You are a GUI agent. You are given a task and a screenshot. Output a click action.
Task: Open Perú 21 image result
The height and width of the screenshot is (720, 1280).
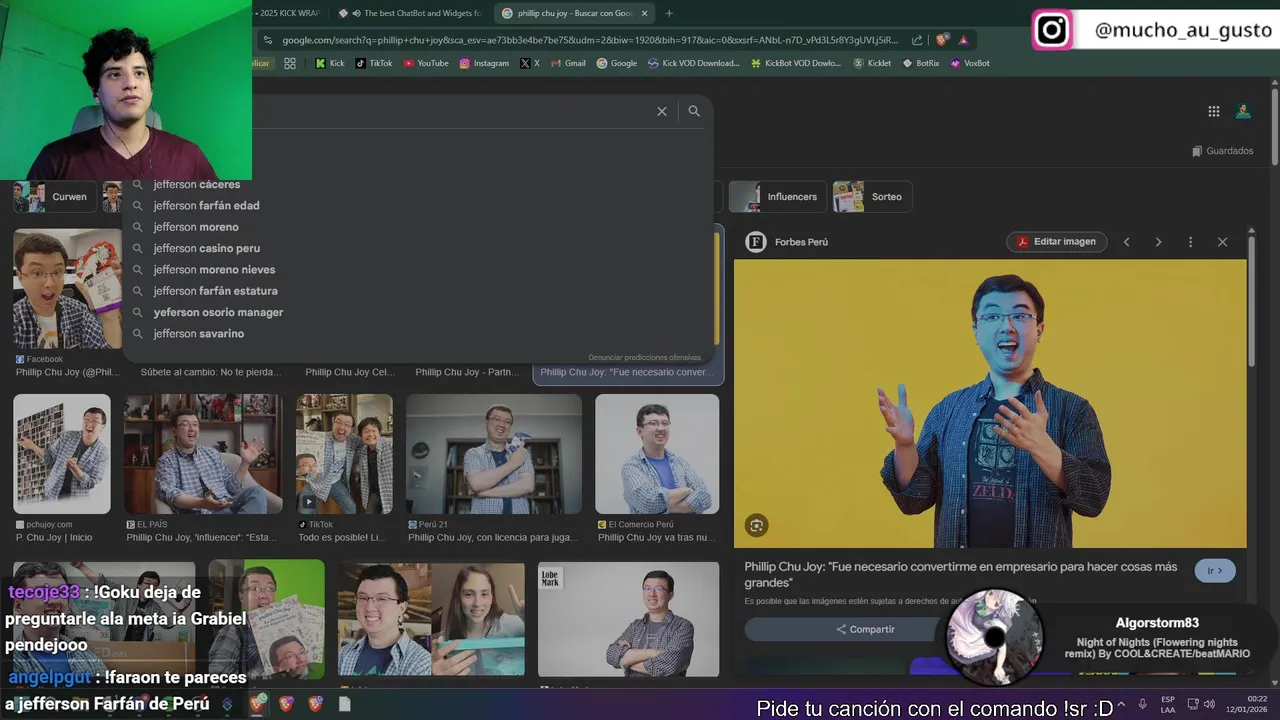pyautogui.click(x=494, y=454)
